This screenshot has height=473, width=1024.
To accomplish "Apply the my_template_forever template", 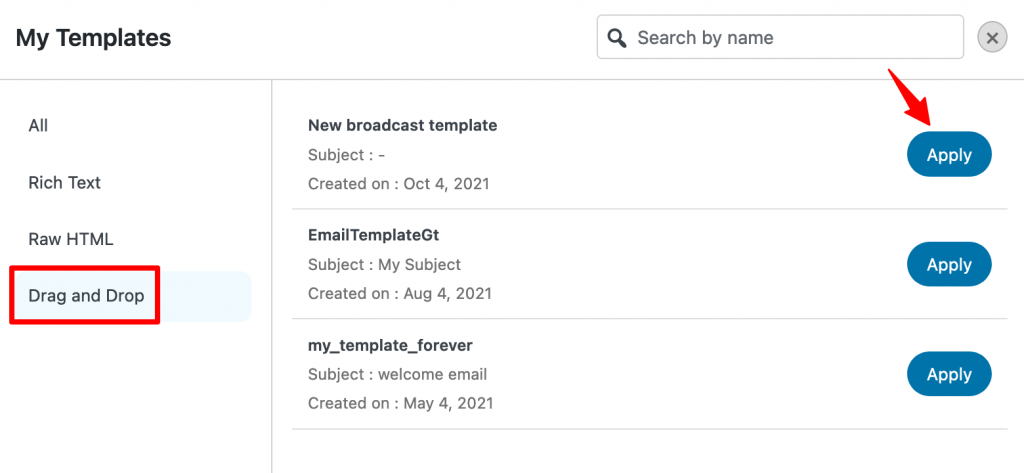I will (949, 374).
